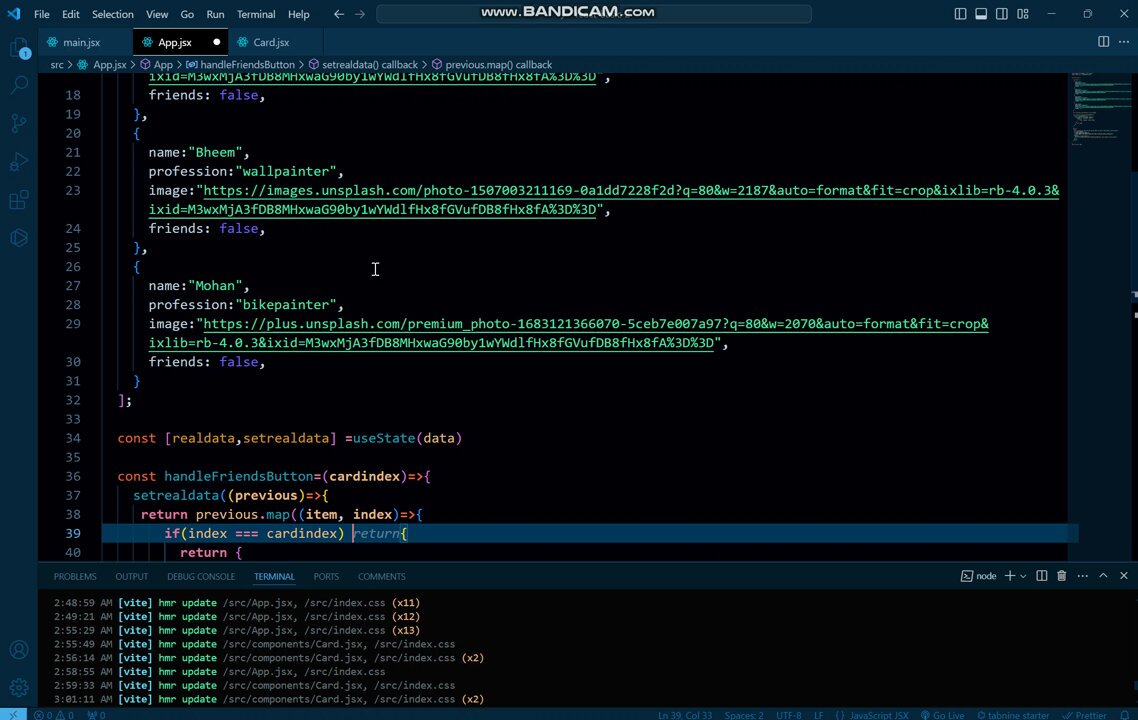The image size is (1138, 720).
Task: Click the title bar command search box
Action: [x=594, y=14]
